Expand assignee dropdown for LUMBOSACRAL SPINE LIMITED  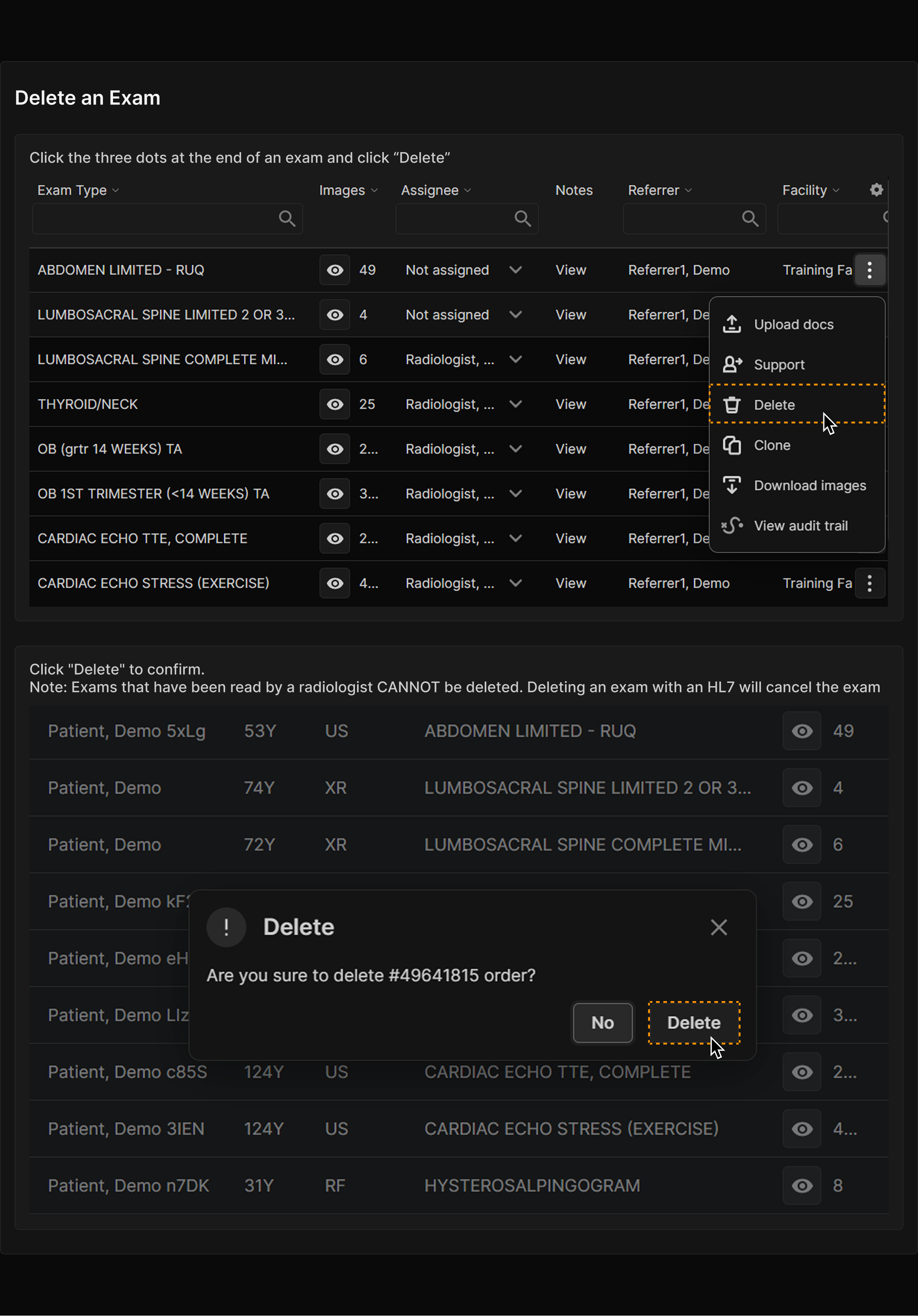coord(515,315)
